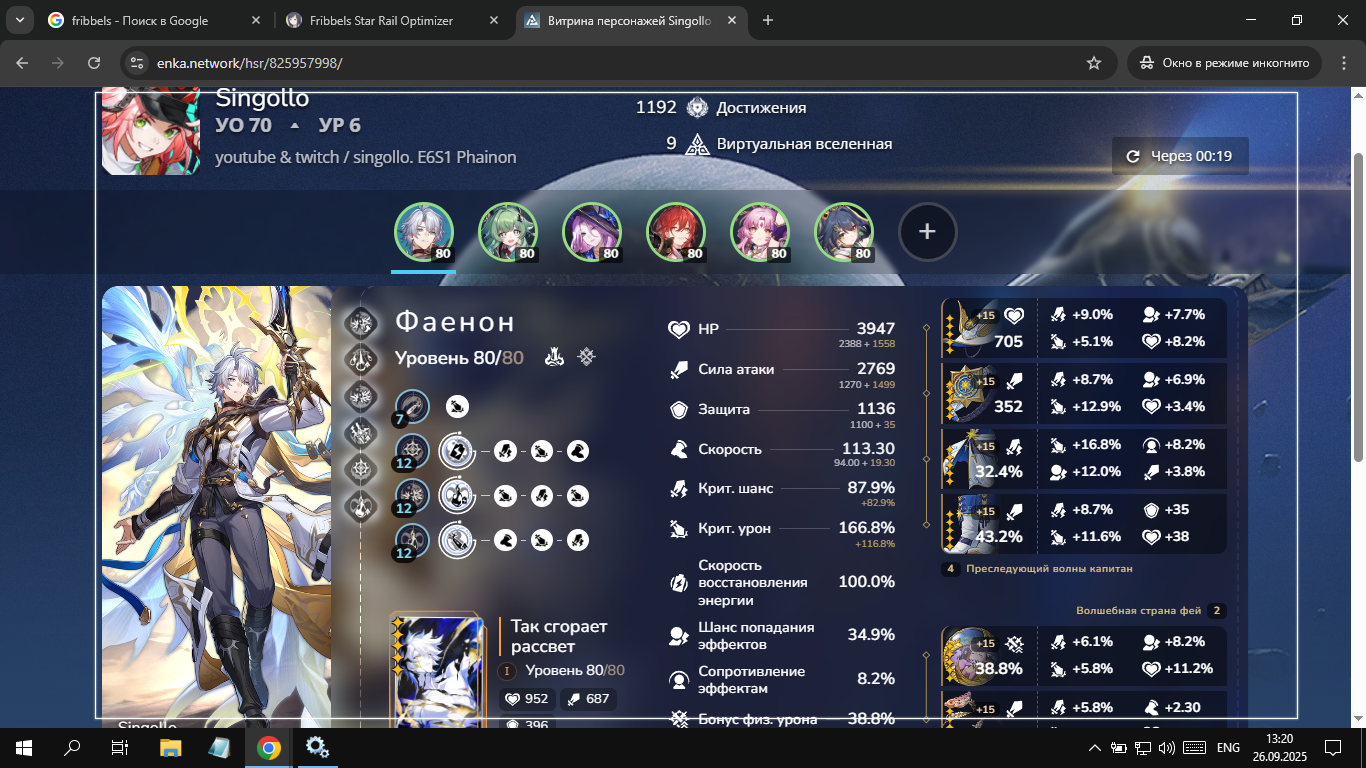Click the 'Волшебная страна фей' set name

(x=1139, y=610)
